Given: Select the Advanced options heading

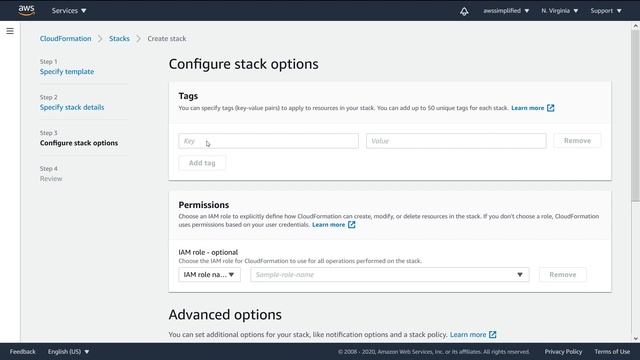Looking at the screenshot, I should 225,315.
